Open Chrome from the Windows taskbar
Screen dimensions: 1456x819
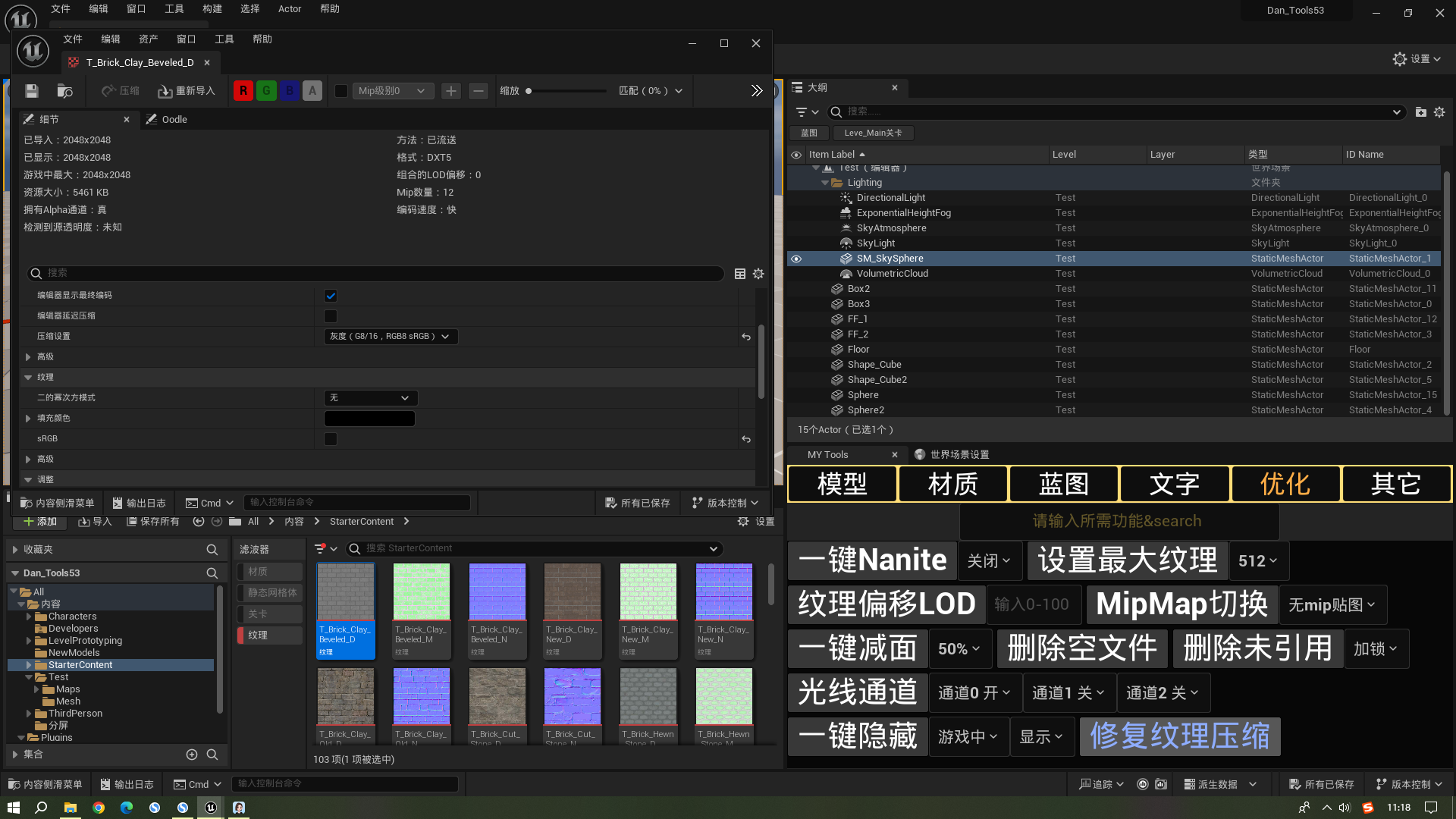[99, 808]
